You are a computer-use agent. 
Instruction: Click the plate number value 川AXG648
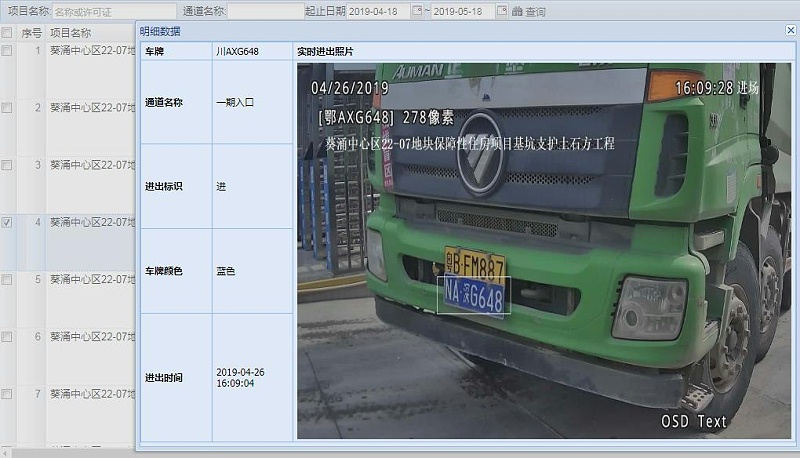coord(237,52)
